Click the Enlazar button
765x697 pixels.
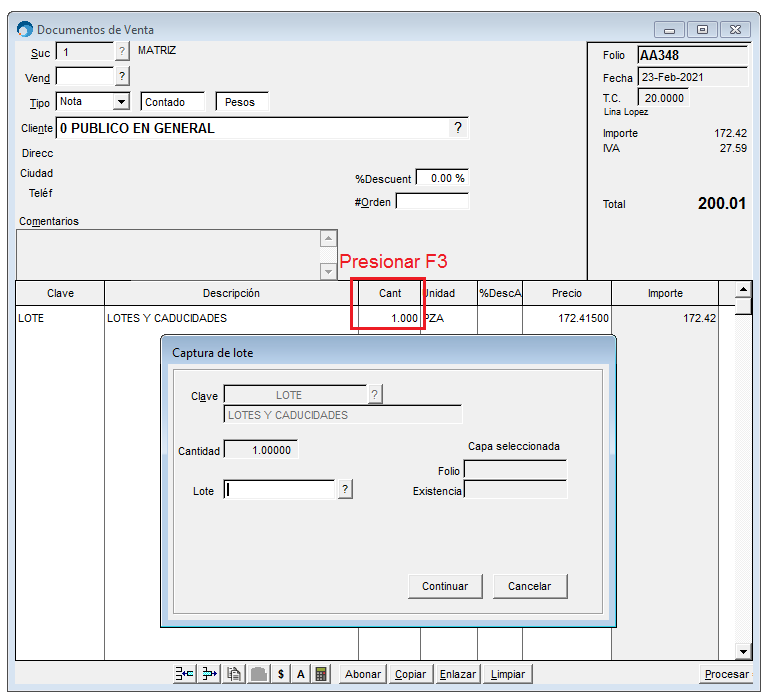coord(458,674)
